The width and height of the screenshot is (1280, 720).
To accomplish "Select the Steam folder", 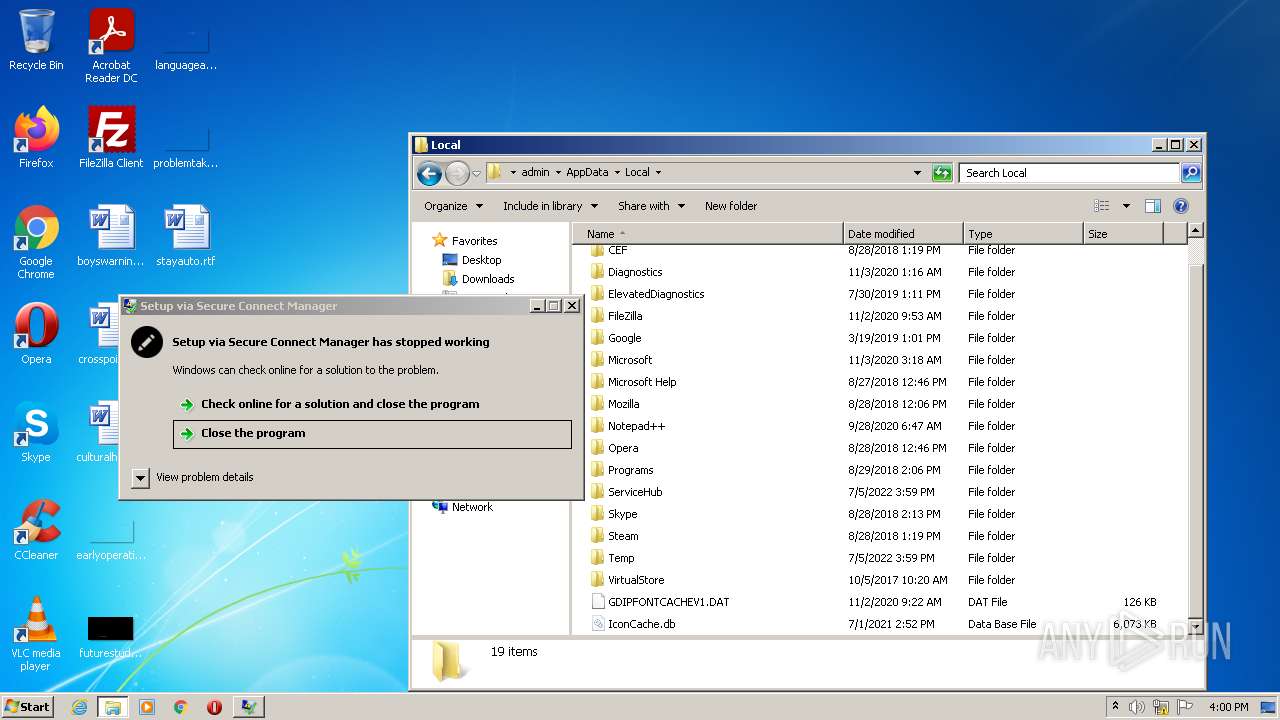I will [623, 536].
